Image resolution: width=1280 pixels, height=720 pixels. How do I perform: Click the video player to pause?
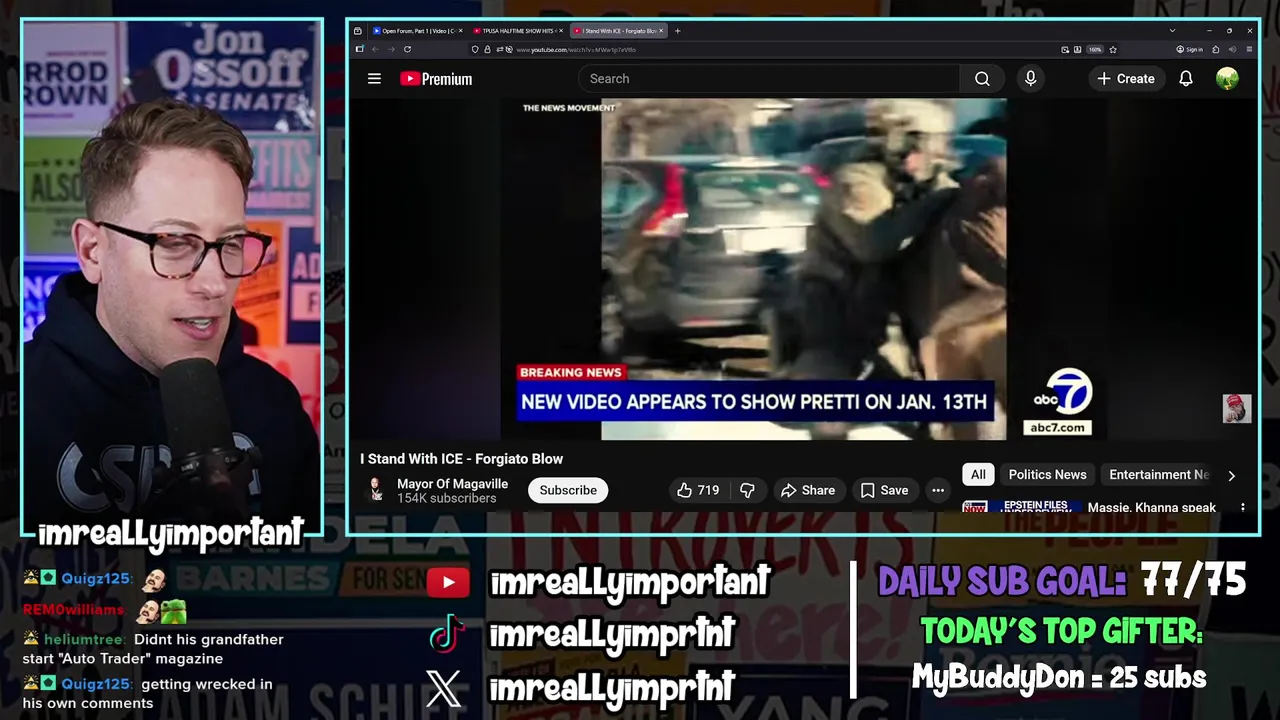pos(803,270)
